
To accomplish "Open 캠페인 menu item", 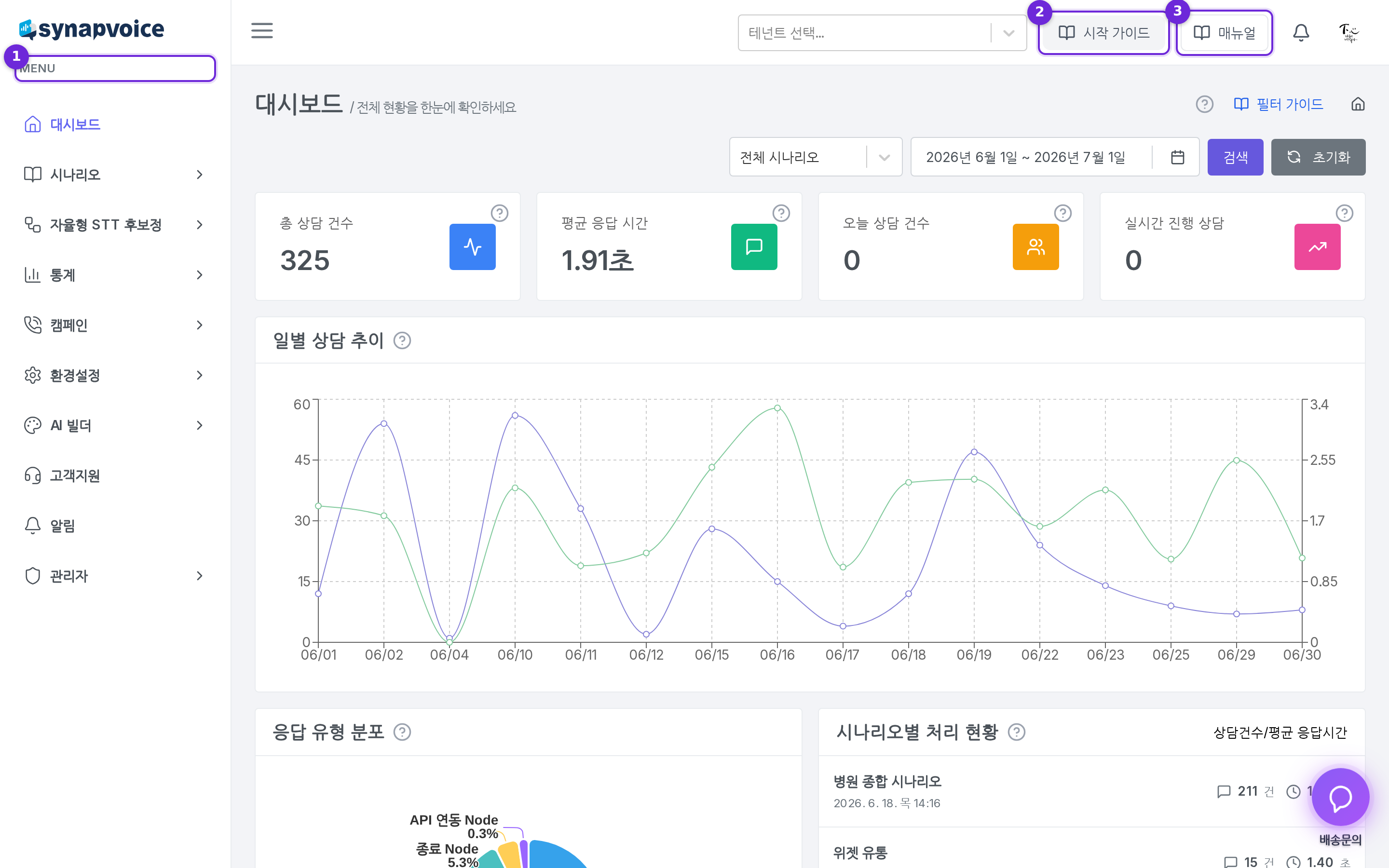I will pyautogui.click(x=115, y=325).
